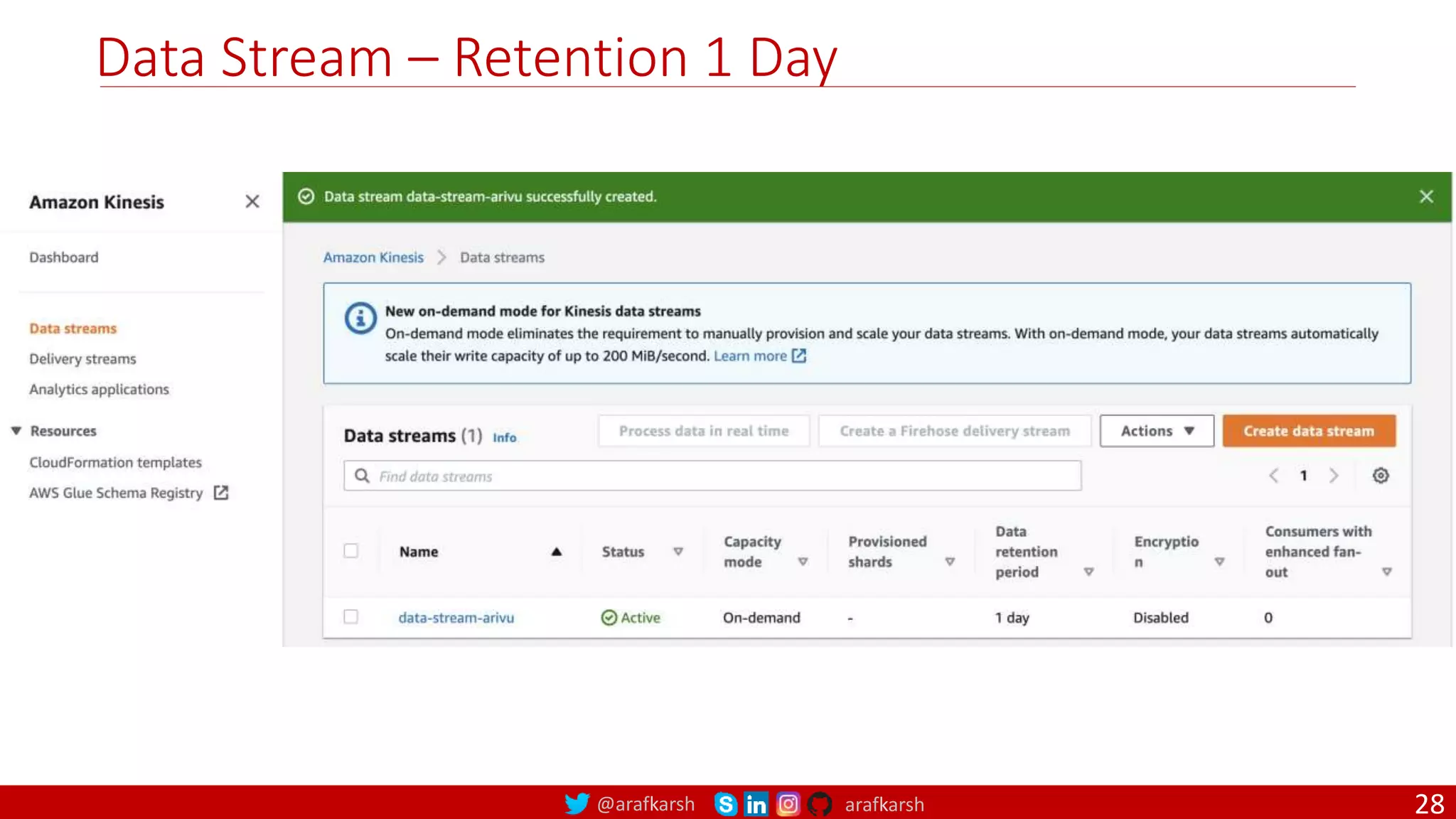Check the data-stream-arivu row checkbox
The width and height of the screenshot is (1456, 819).
tap(350, 617)
